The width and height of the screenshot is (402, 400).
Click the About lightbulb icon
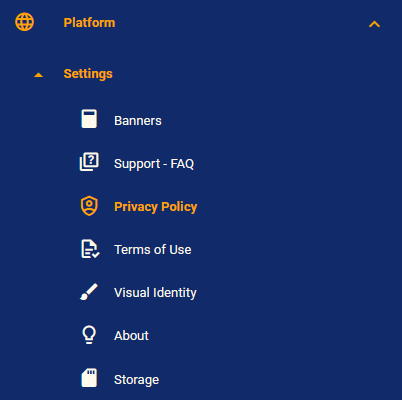pyautogui.click(x=89, y=335)
